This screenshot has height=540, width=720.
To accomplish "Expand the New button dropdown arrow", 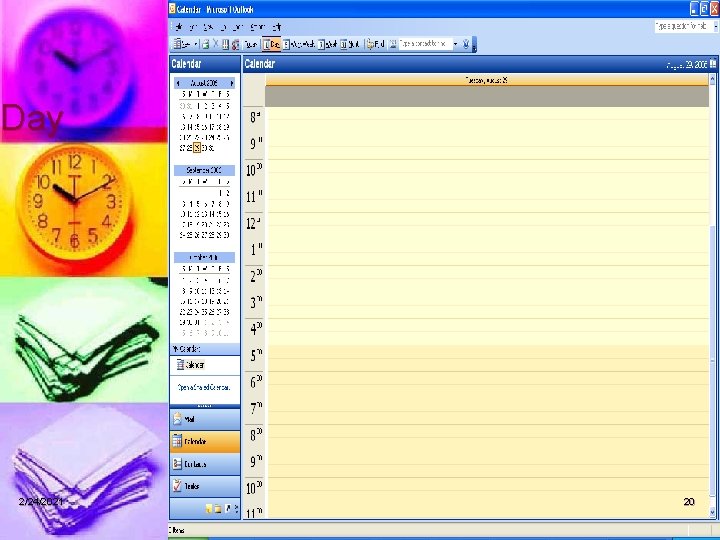I will [x=196, y=44].
